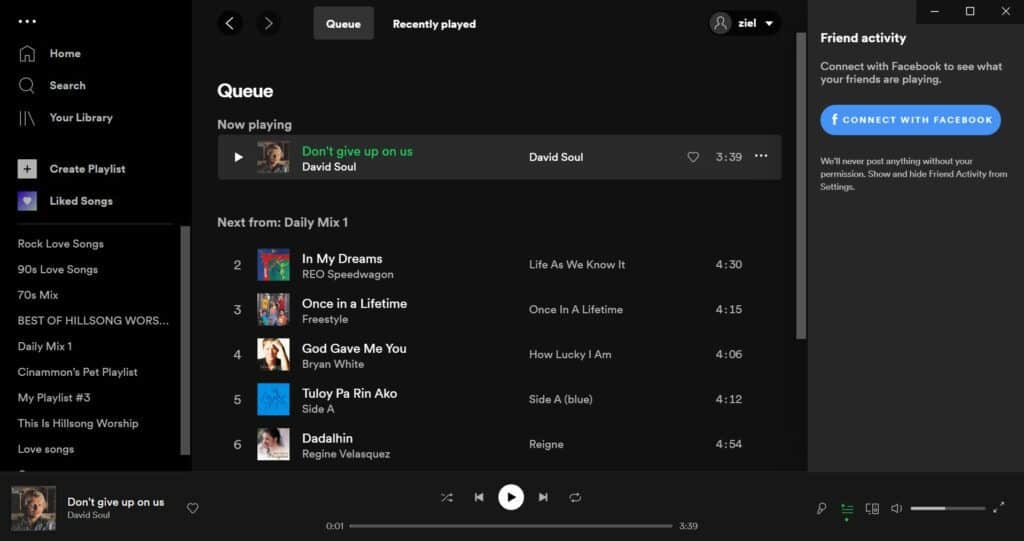Viewport: 1024px width, 541px height.
Task: Go to Home in the sidebar
Action: point(65,54)
